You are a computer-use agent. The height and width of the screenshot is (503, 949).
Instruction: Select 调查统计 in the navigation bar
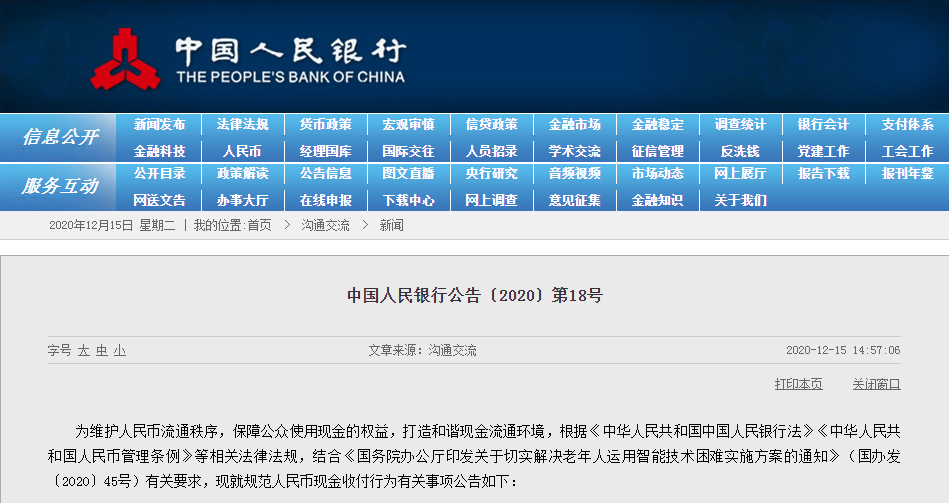point(740,125)
